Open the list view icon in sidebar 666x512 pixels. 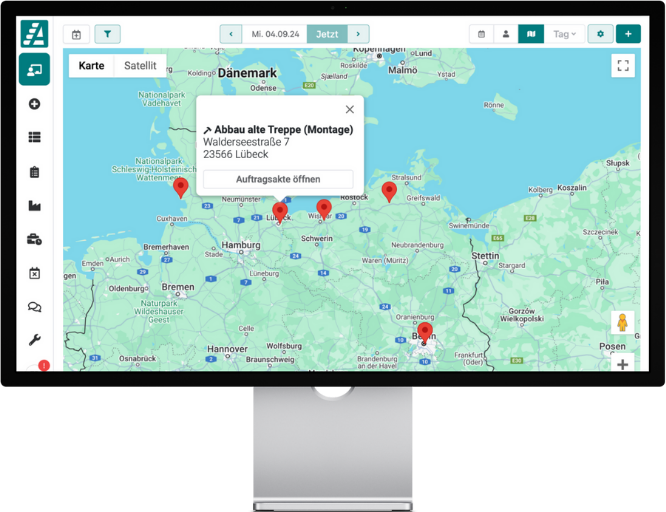click(x=34, y=138)
